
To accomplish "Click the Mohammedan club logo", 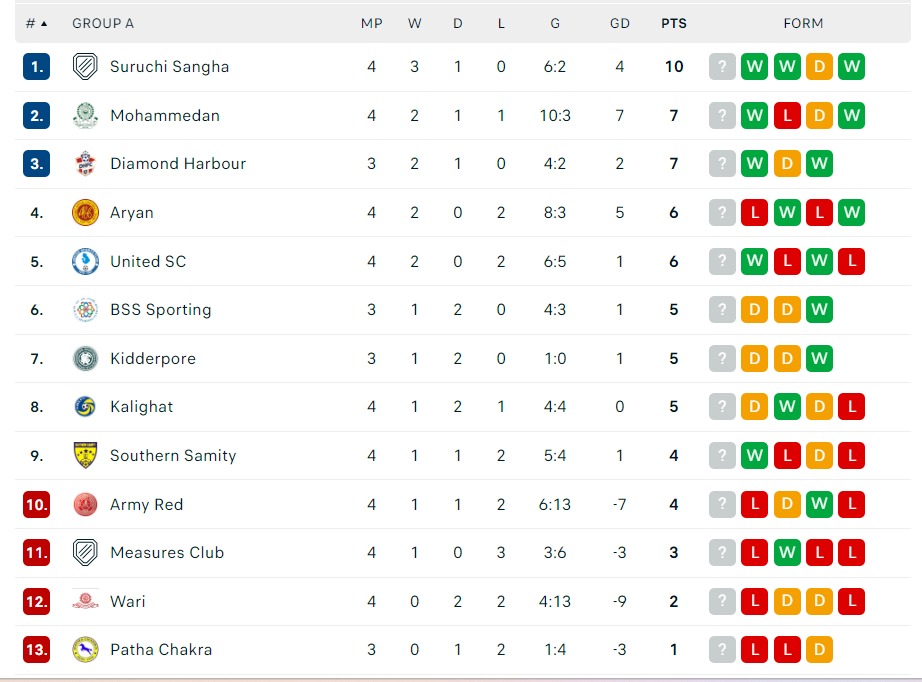I will point(85,116).
